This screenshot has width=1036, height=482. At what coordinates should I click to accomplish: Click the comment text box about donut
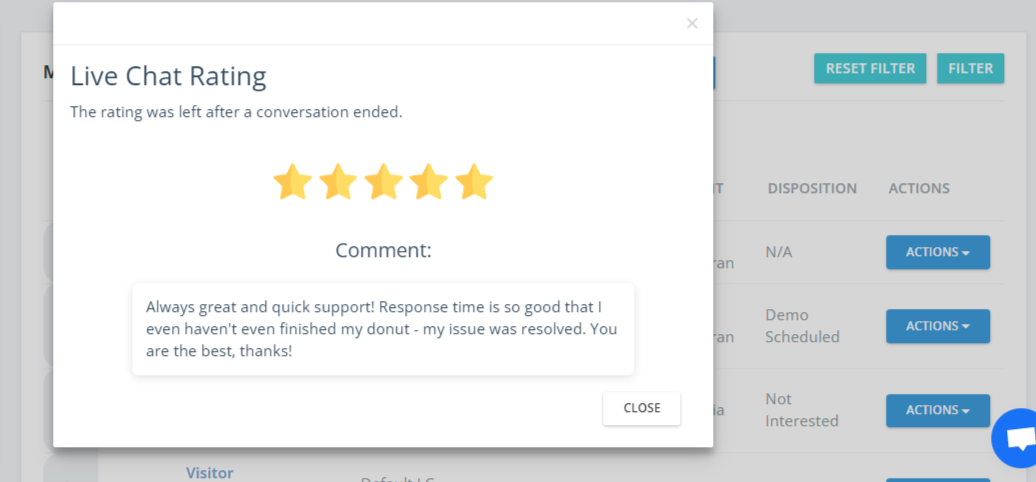[383, 329]
